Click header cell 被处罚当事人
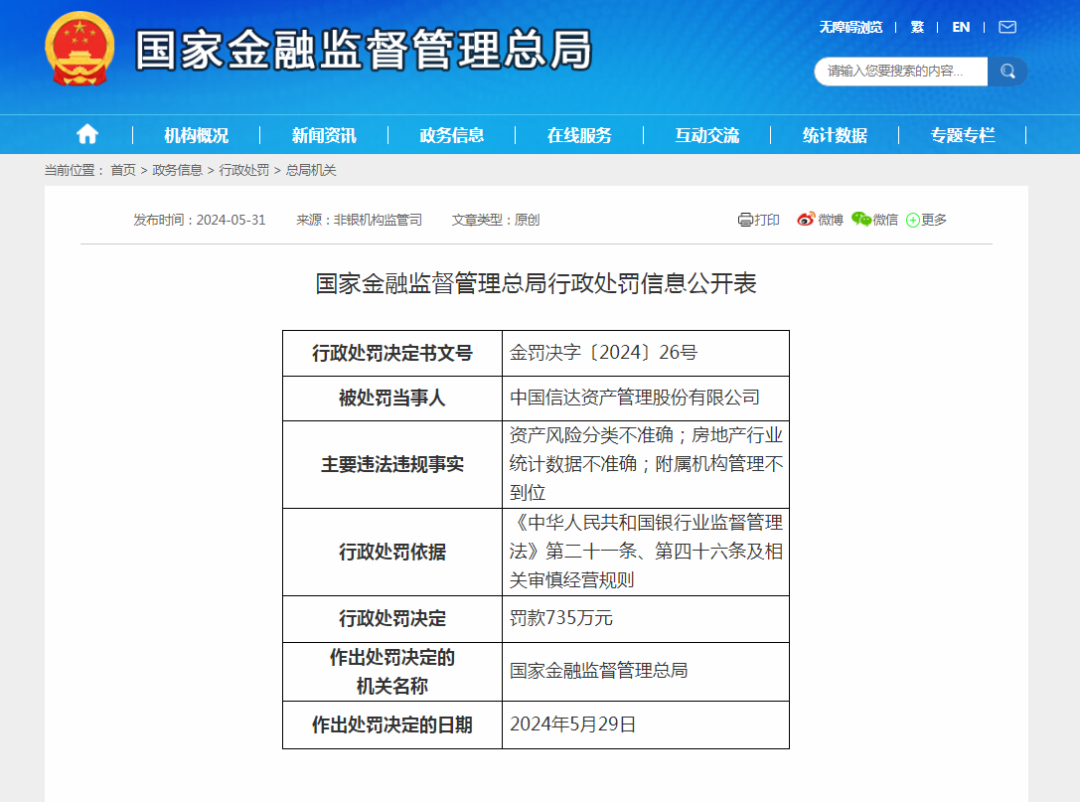 [x=393, y=398]
